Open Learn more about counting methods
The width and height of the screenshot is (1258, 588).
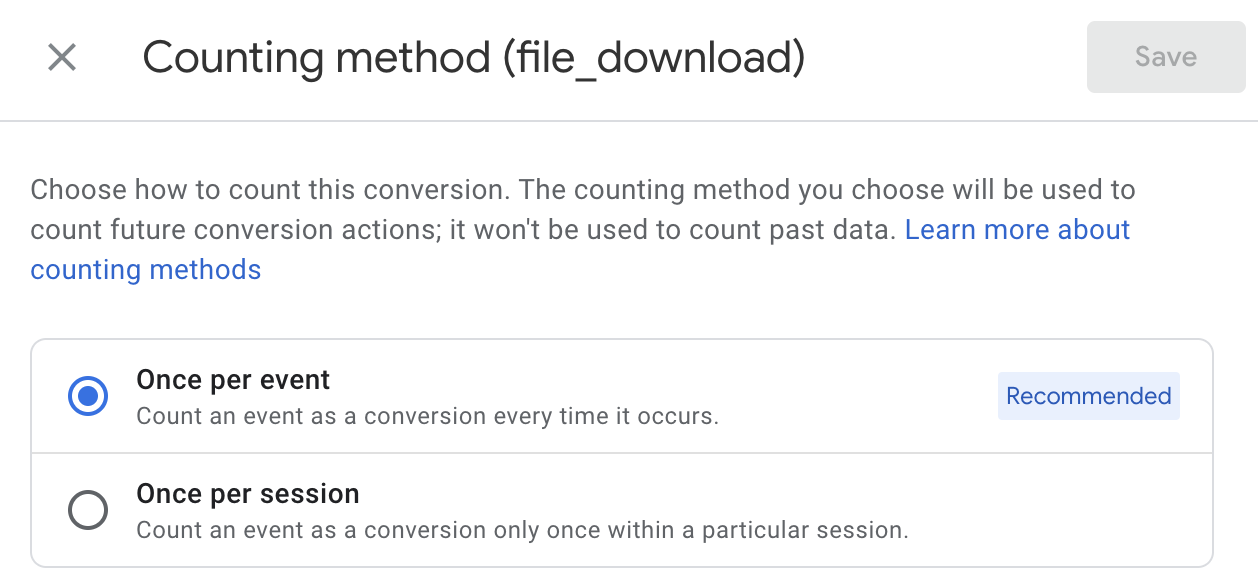1016,229
